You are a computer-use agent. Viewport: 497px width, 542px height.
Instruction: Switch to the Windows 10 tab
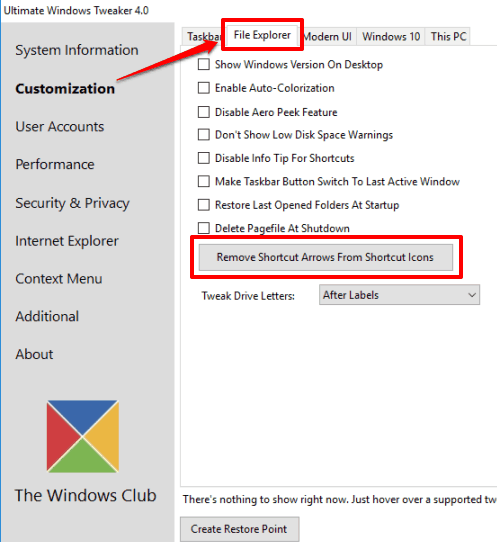tap(391, 36)
